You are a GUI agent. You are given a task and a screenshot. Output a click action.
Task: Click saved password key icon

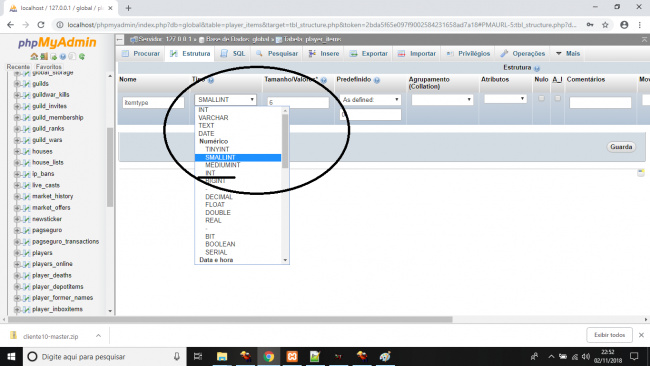(x=589, y=25)
